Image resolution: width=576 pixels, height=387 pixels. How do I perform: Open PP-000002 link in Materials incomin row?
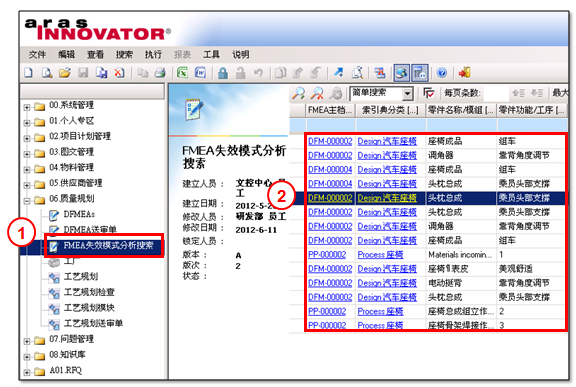327,254
